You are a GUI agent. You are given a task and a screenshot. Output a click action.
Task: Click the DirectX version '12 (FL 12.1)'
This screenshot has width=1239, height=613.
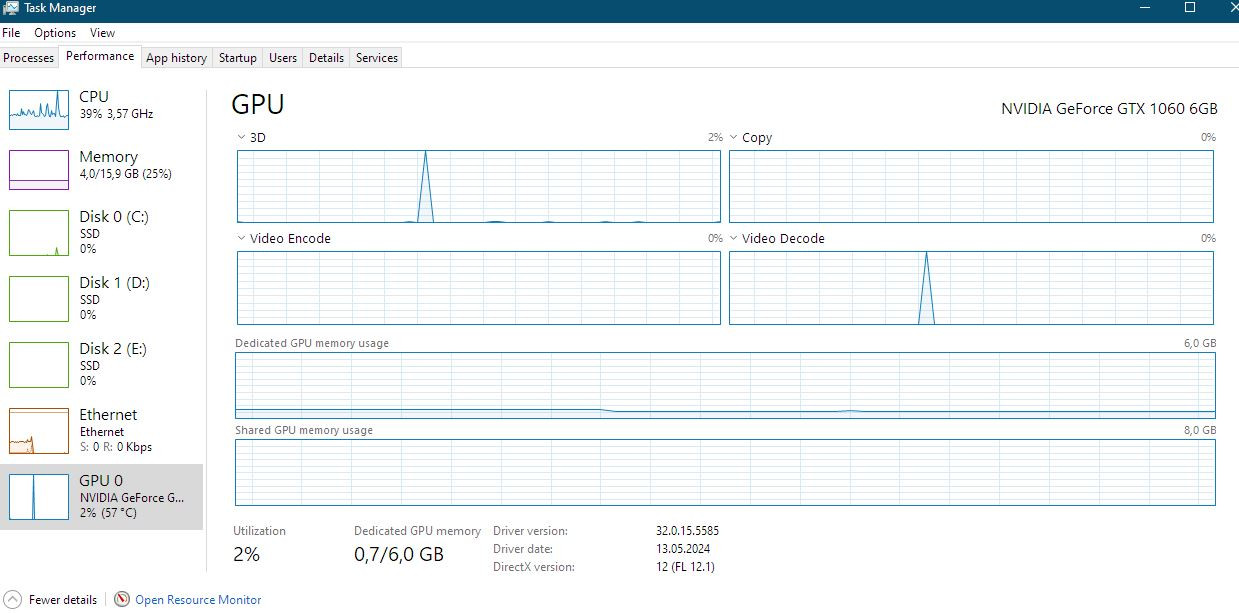[x=685, y=567]
